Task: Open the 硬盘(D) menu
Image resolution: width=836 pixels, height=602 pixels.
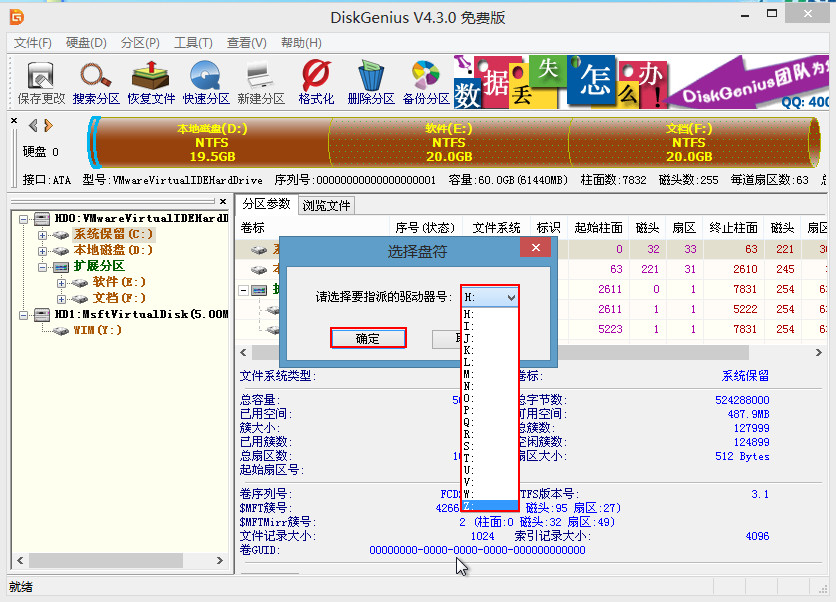Action: pos(86,43)
